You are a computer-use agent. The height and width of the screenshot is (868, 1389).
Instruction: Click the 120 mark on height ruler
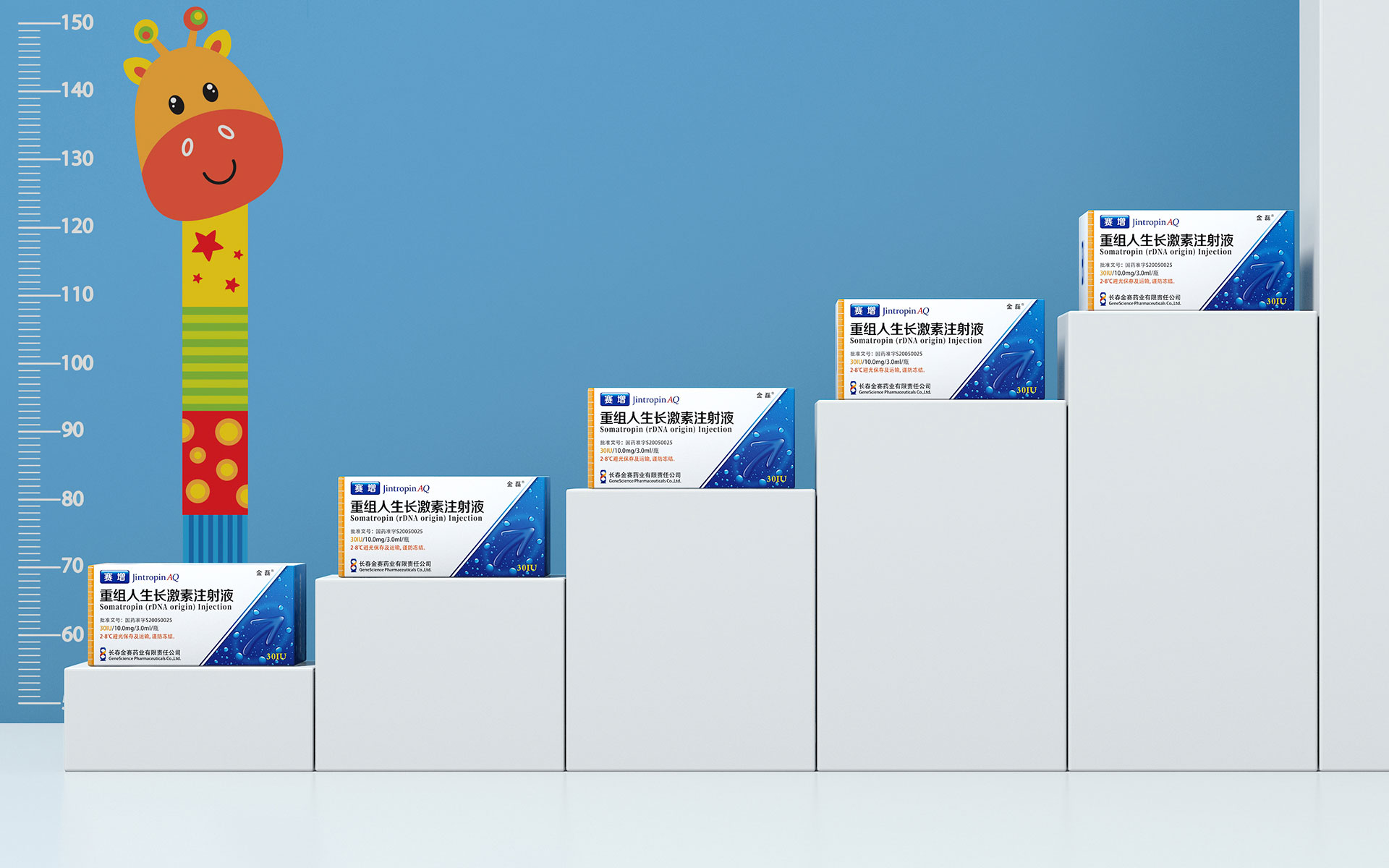77,226
